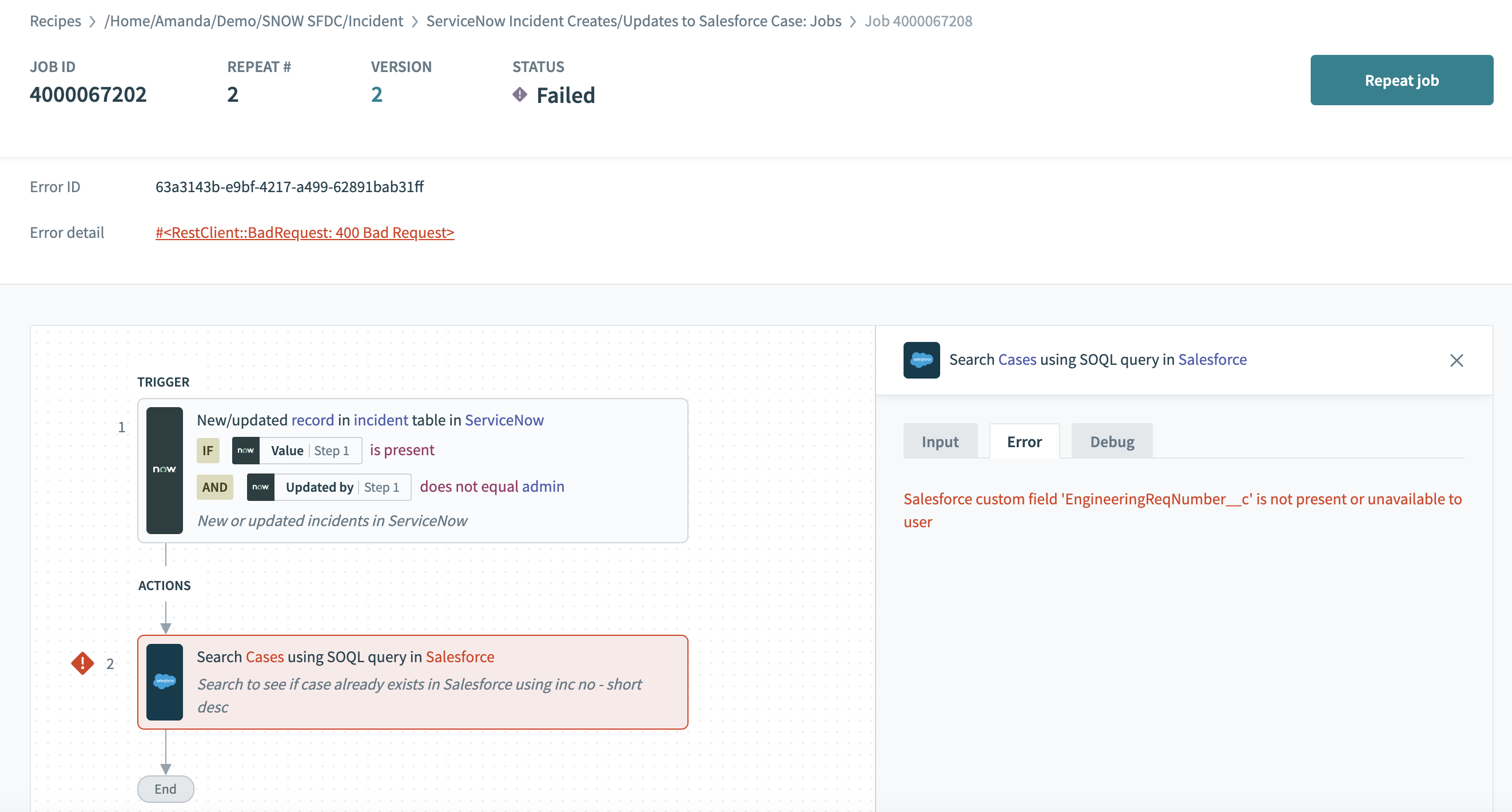The height and width of the screenshot is (812, 1512).
Task: Open the 400 Bad Request error detail link
Action: click(x=305, y=233)
